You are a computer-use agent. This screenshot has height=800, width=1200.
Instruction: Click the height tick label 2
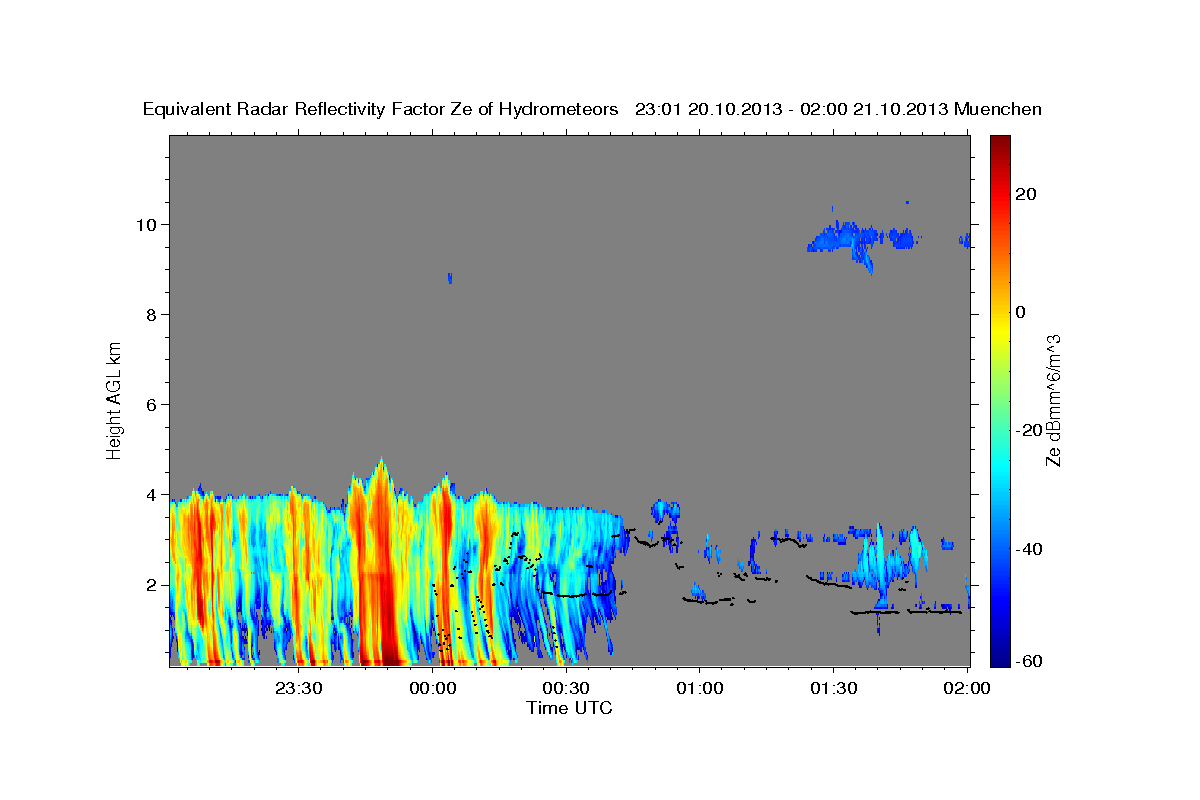click(x=153, y=584)
